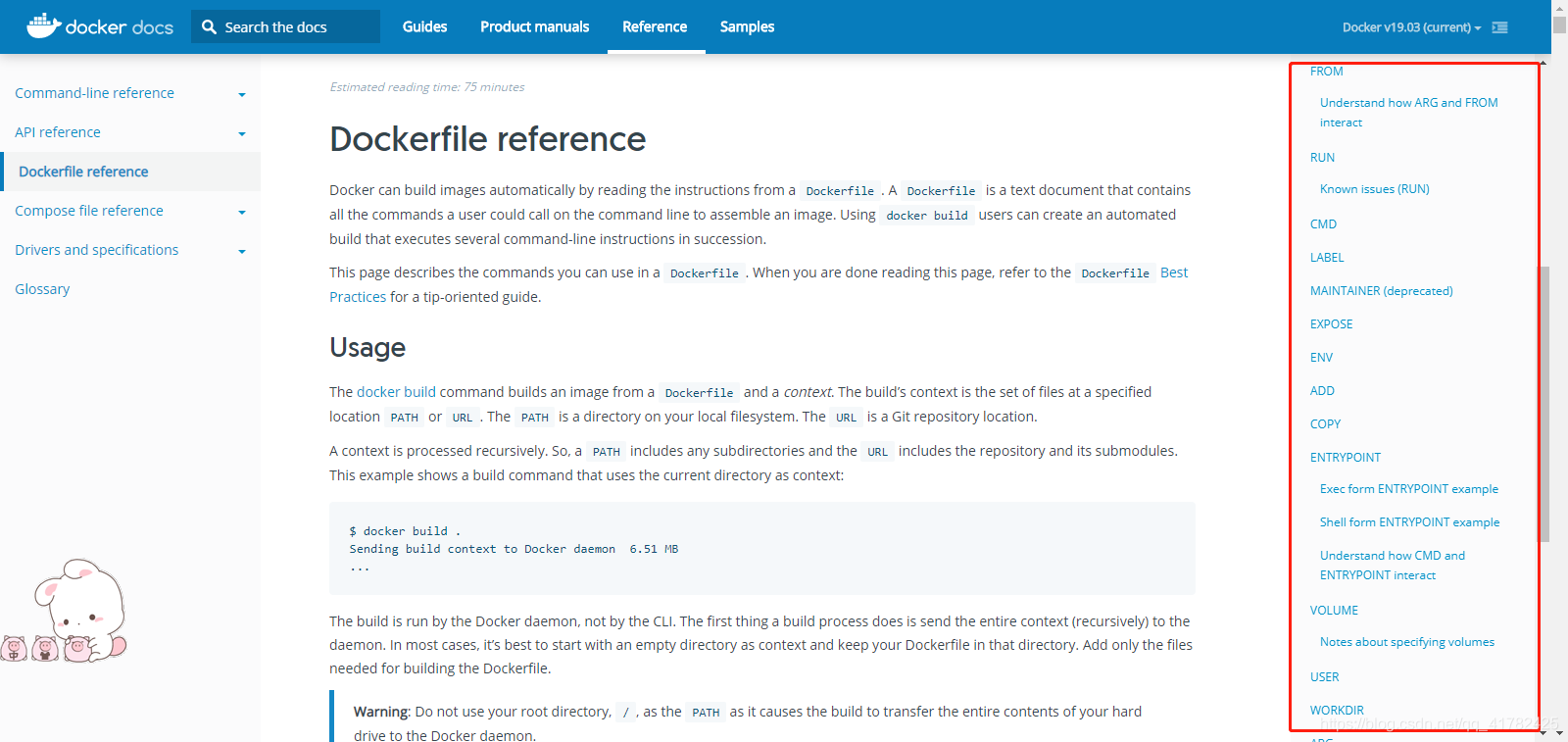Jump to RUN section
1568x742 pixels.
pos(1322,158)
